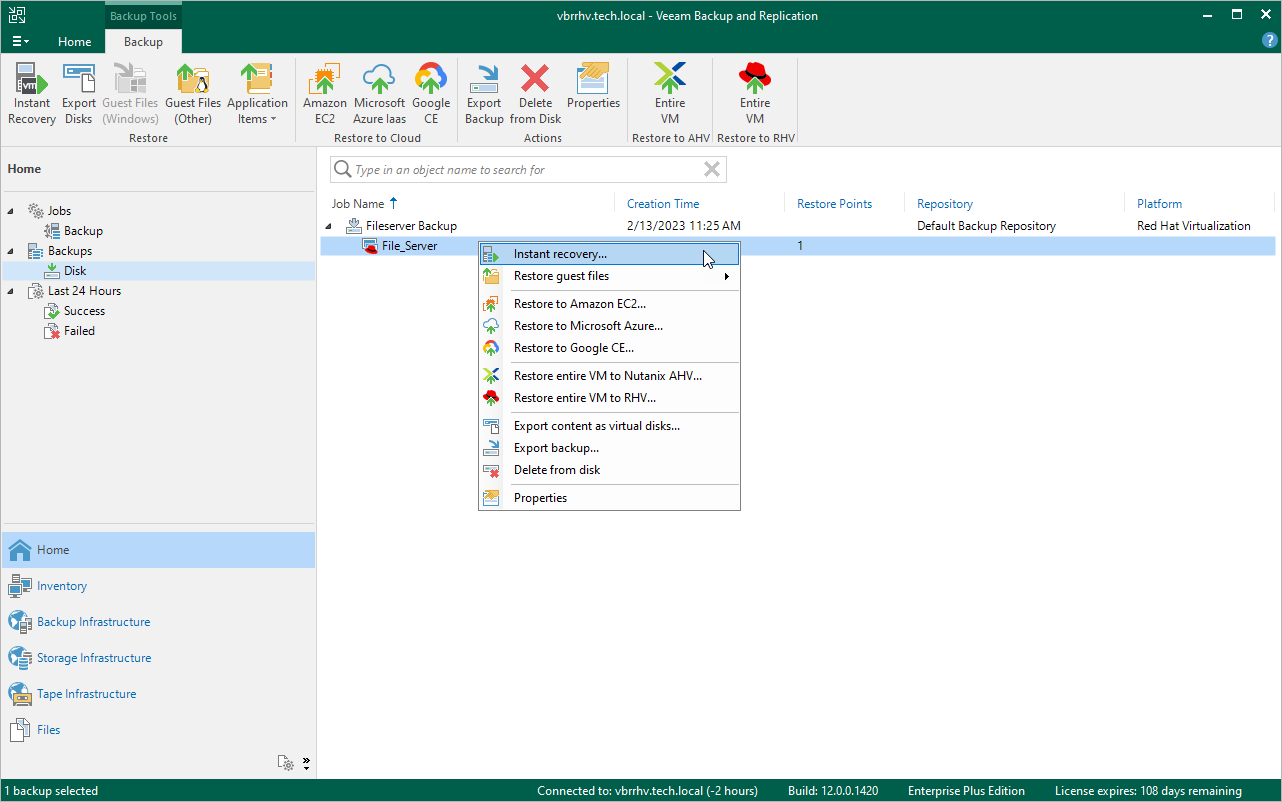Collapse the Last 24 Hours node
This screenshot has height=802, width=1282.
tap(11, 291)
